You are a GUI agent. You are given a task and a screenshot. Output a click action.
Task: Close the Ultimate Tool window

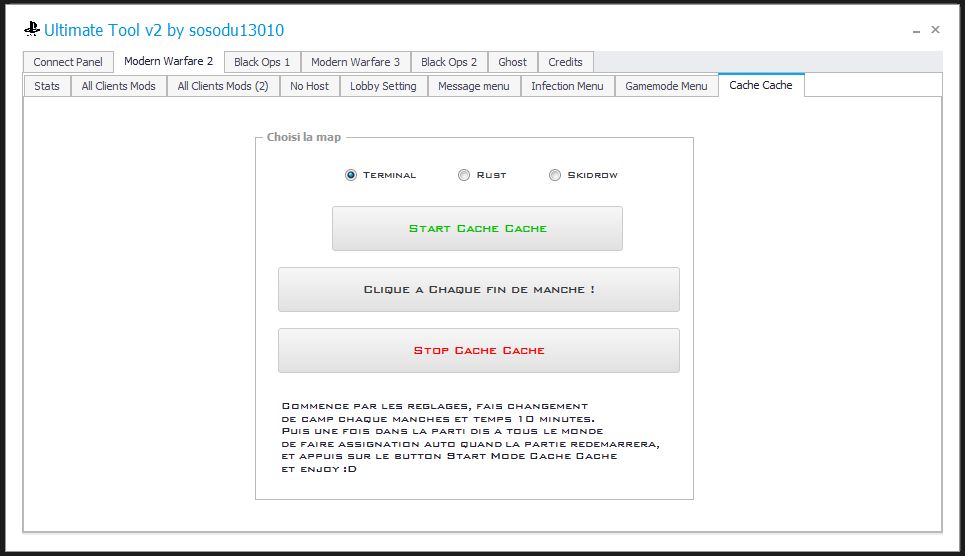[935, 30]
